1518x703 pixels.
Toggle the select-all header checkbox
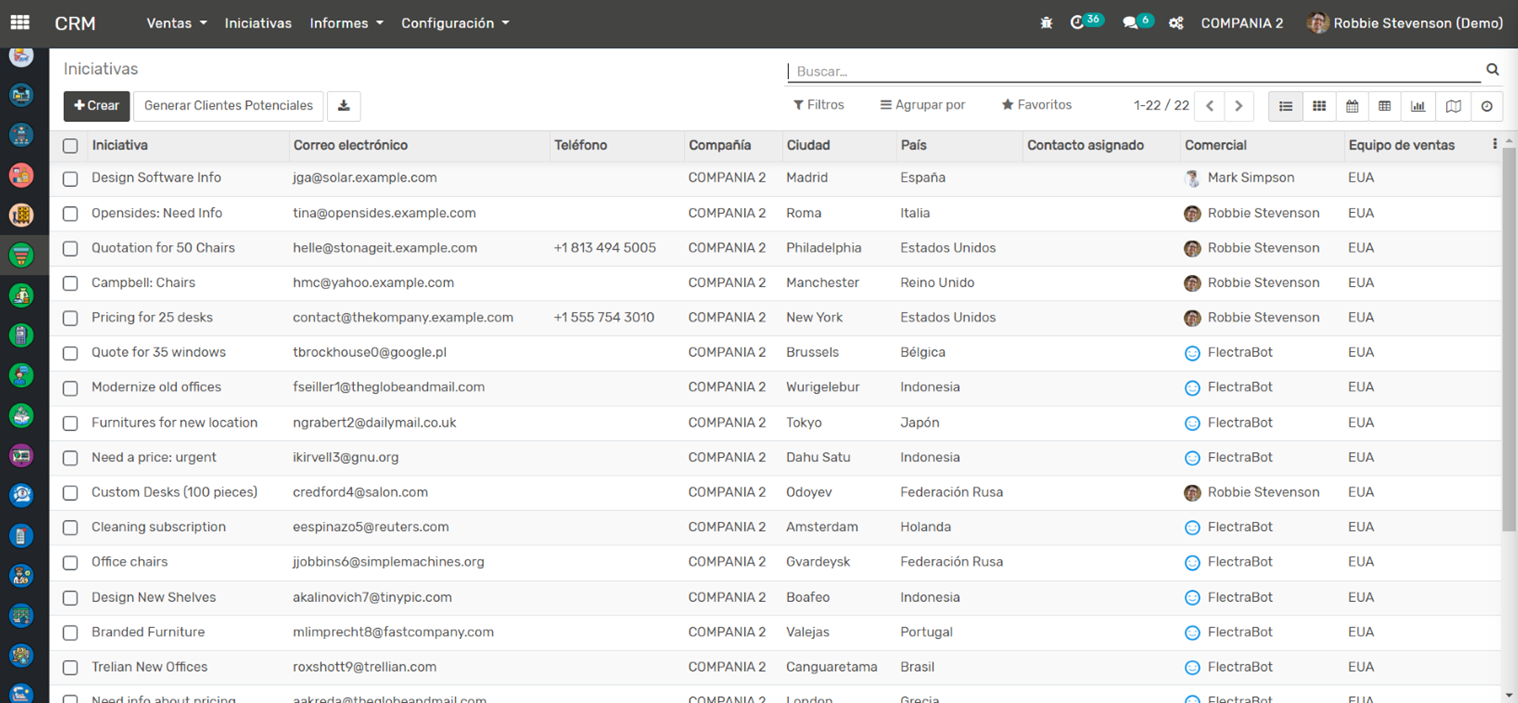coord(70,146)
